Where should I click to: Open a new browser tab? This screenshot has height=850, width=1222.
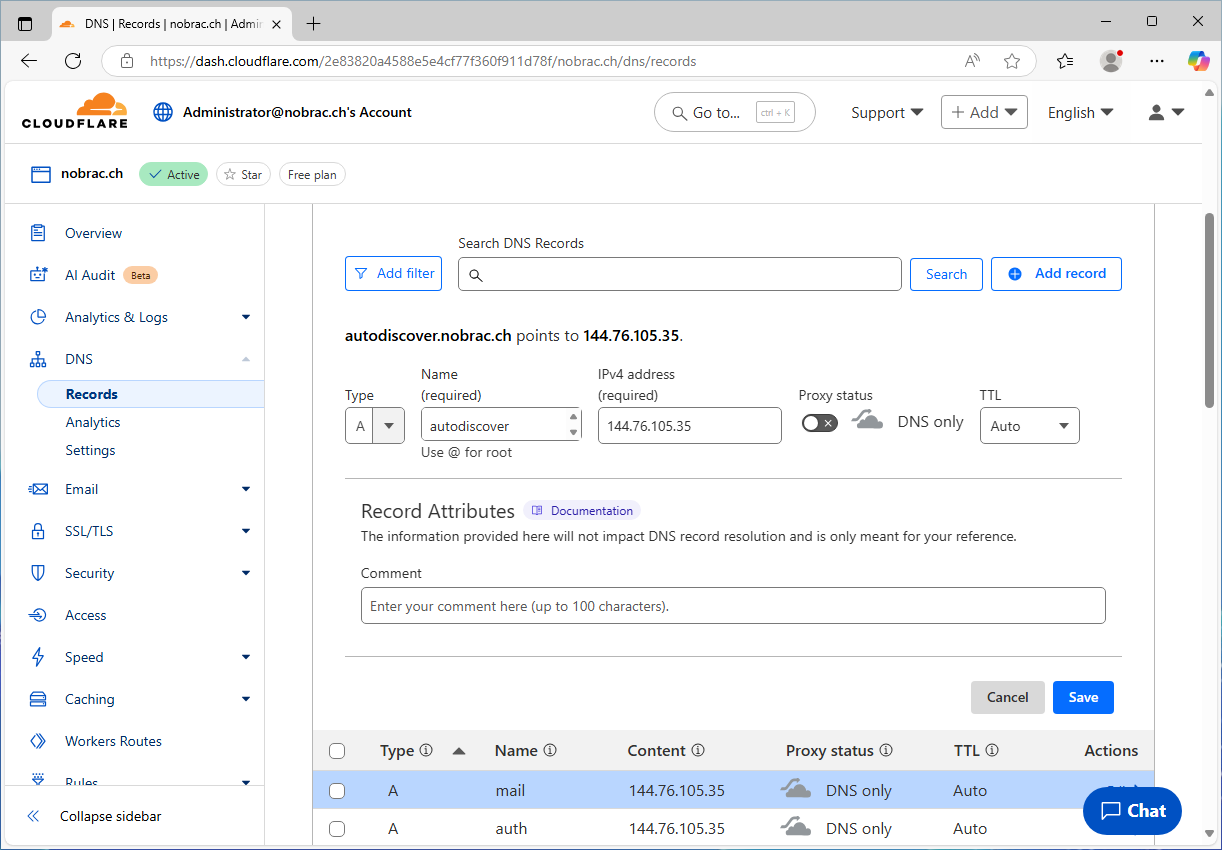(313, 23)
